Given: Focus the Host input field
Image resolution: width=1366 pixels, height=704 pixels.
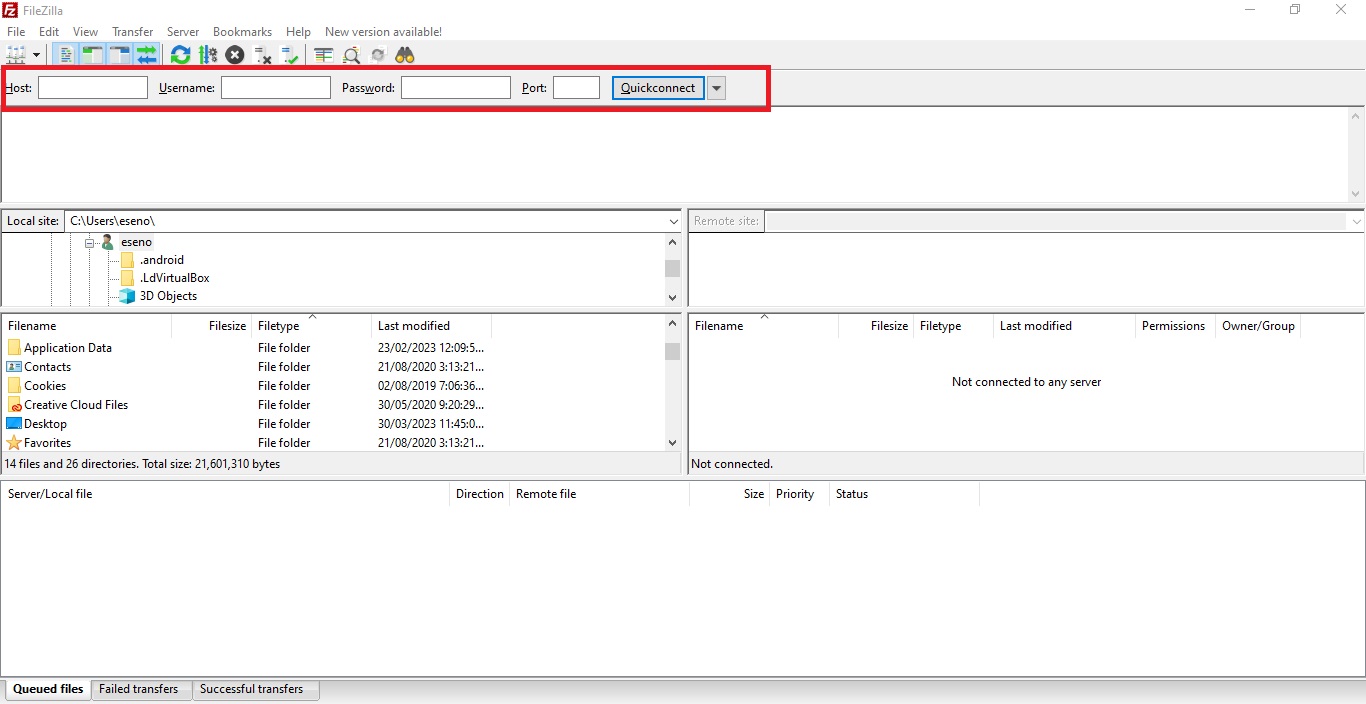Looking at the screenshot, I should pos(93,88).
